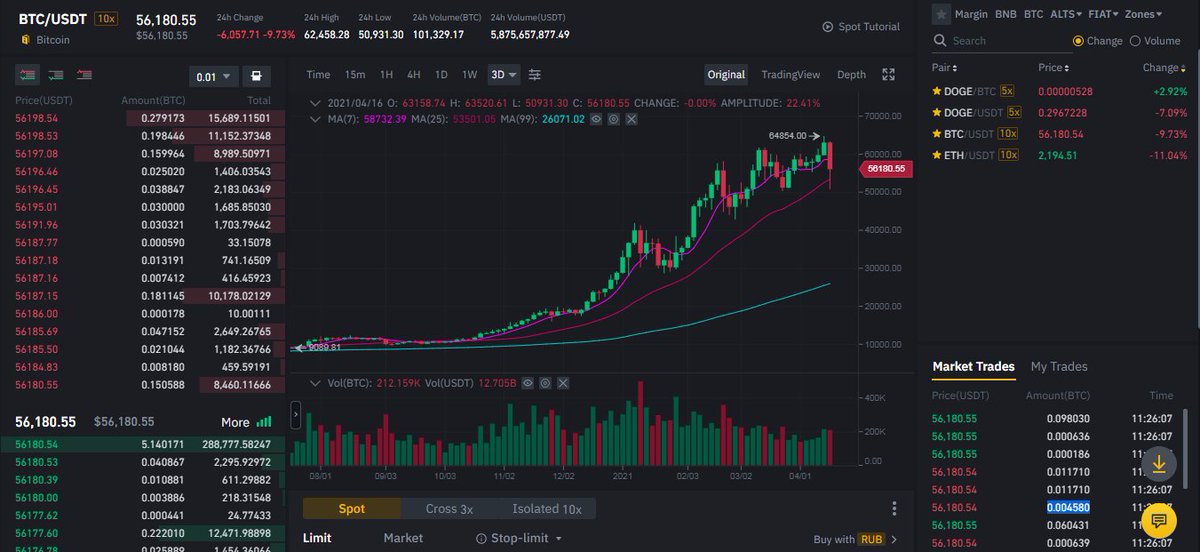Click the depth bars icon beside More

point(264,422)
